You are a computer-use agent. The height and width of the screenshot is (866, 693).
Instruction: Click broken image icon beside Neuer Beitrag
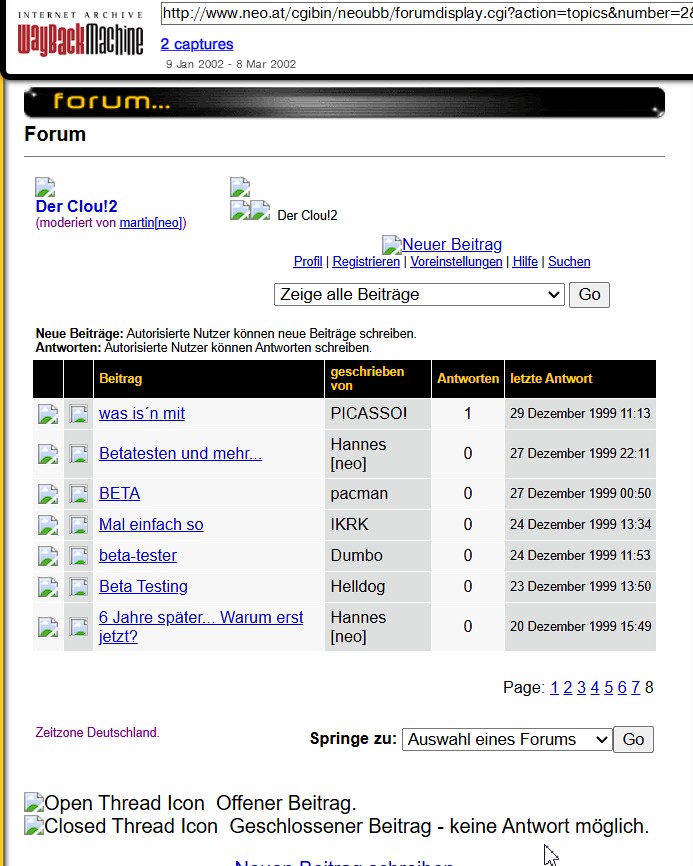pos(392,245)
